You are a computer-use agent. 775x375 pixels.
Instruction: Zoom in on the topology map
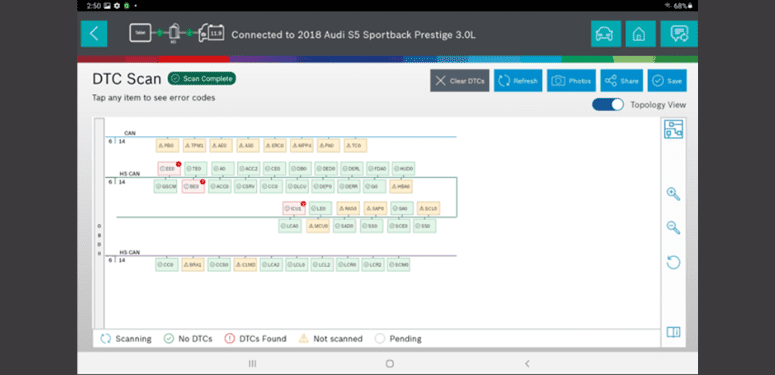pyautogui.click(x=673, y=194)
